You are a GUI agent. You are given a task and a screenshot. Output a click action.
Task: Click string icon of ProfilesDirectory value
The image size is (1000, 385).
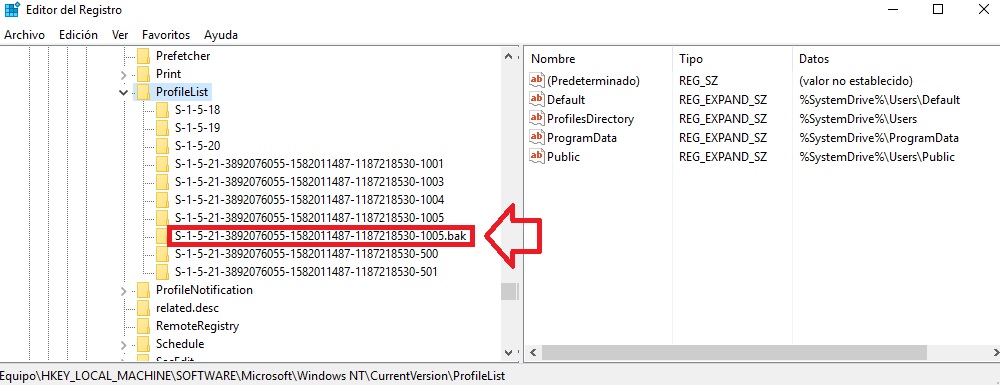click(537, 119)
